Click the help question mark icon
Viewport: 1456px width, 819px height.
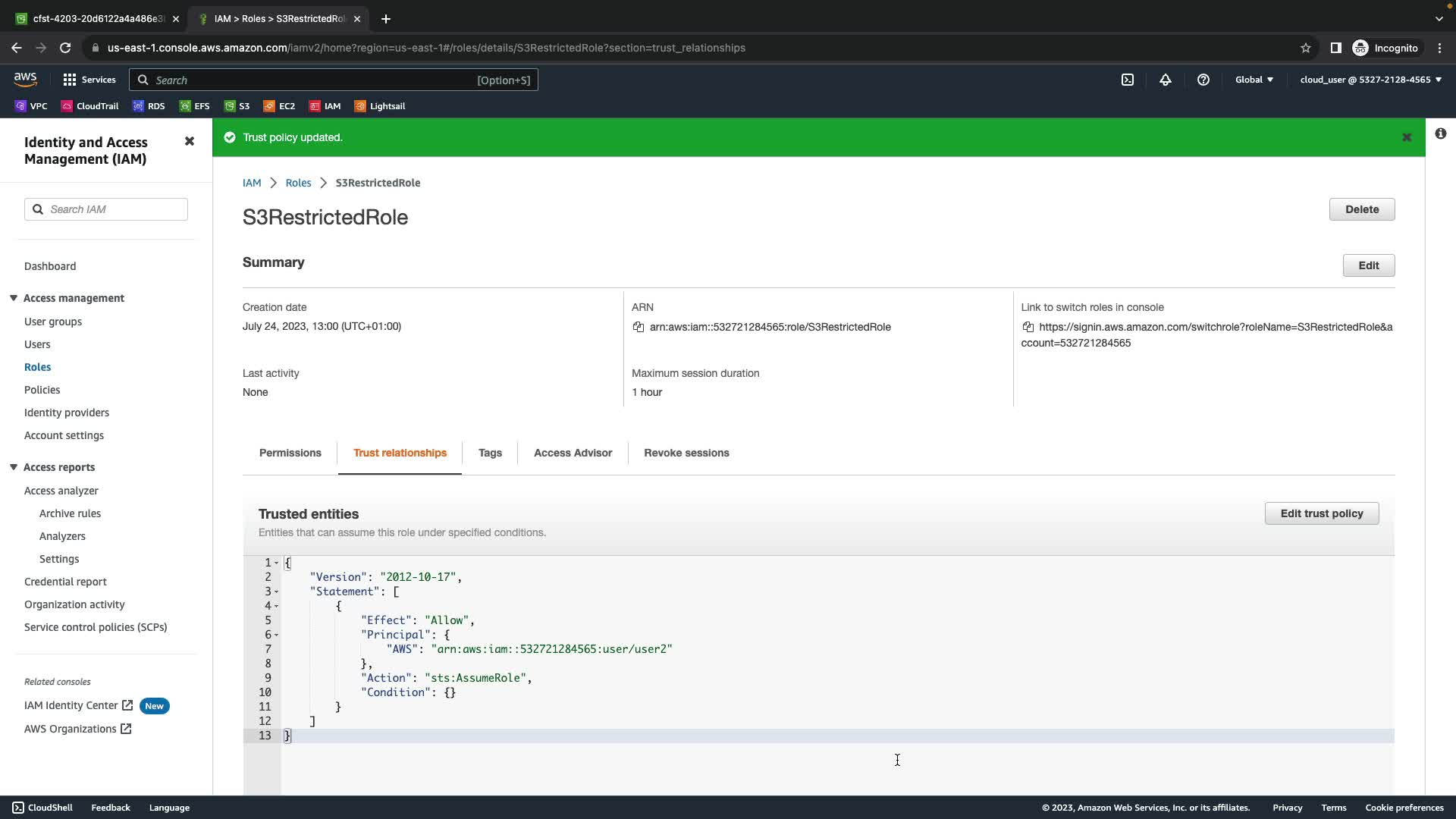pos(1203,80)
